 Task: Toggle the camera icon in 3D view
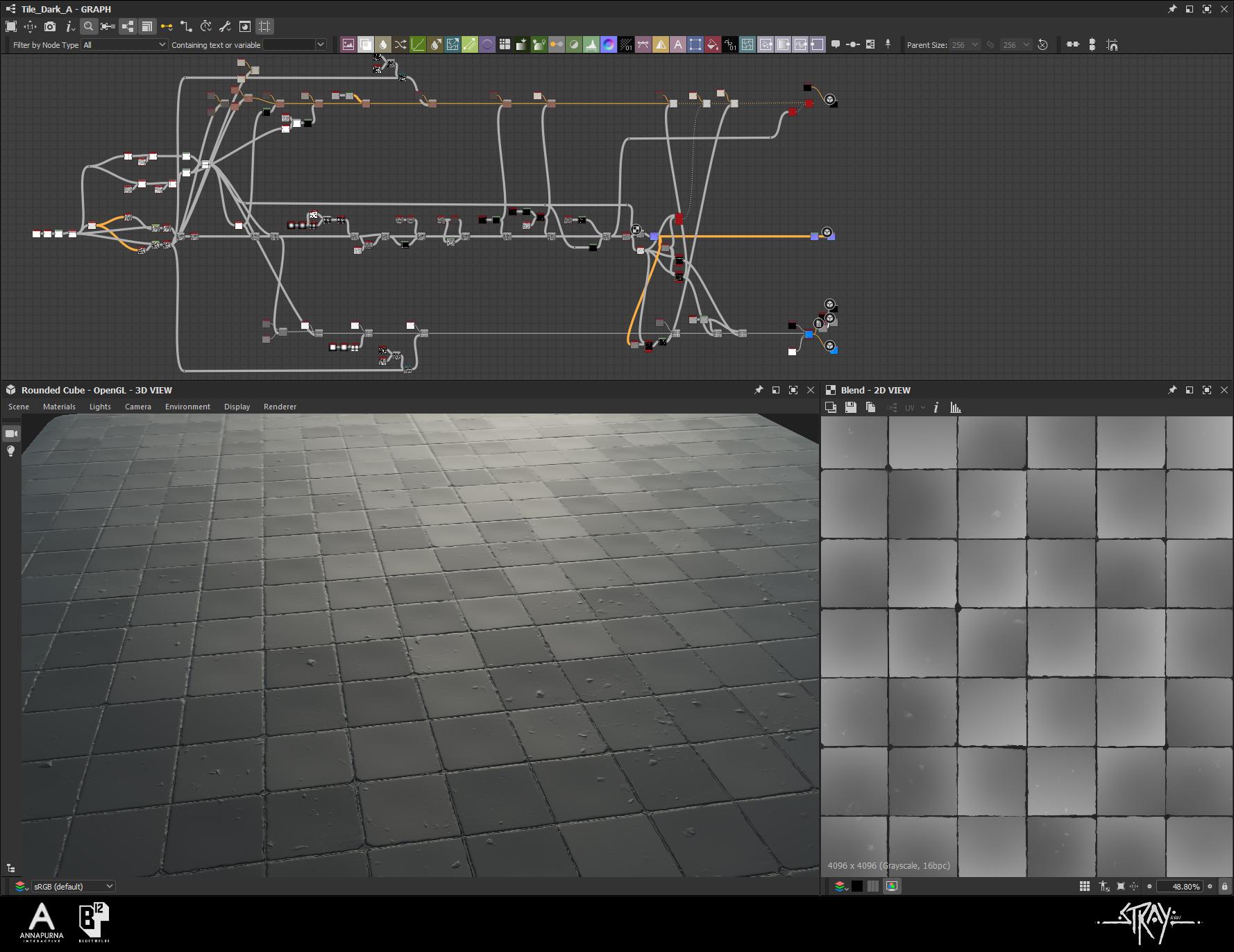[11, 434]
